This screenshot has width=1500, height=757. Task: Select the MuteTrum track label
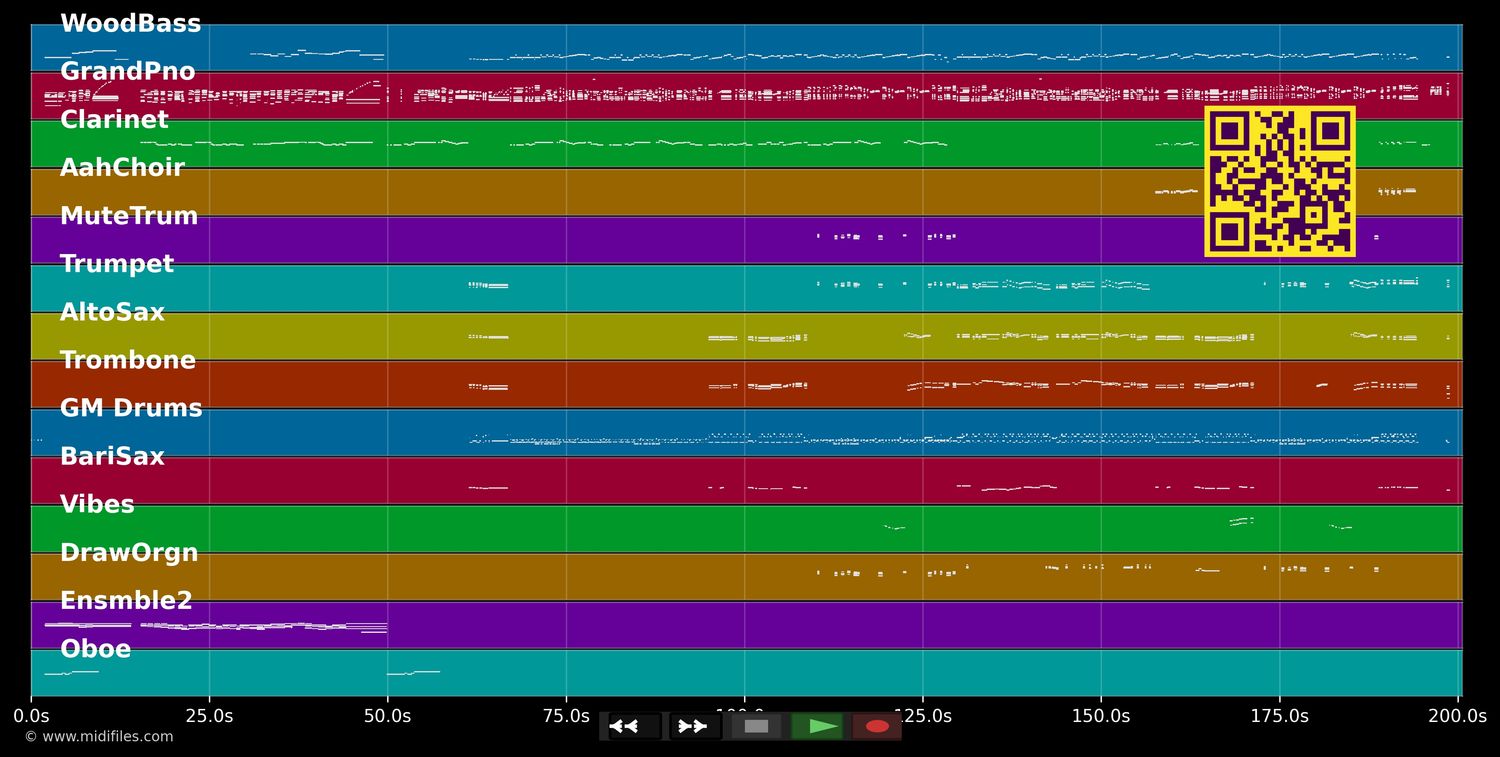(129, 216)
